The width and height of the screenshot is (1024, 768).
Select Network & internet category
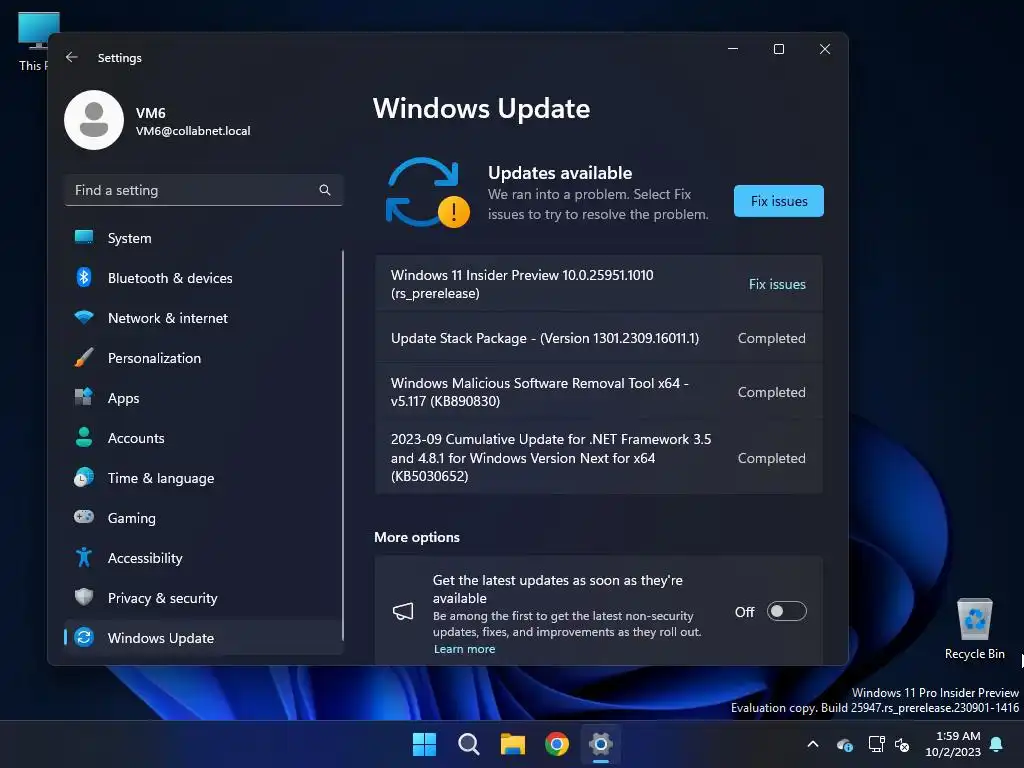coord(203,318)
